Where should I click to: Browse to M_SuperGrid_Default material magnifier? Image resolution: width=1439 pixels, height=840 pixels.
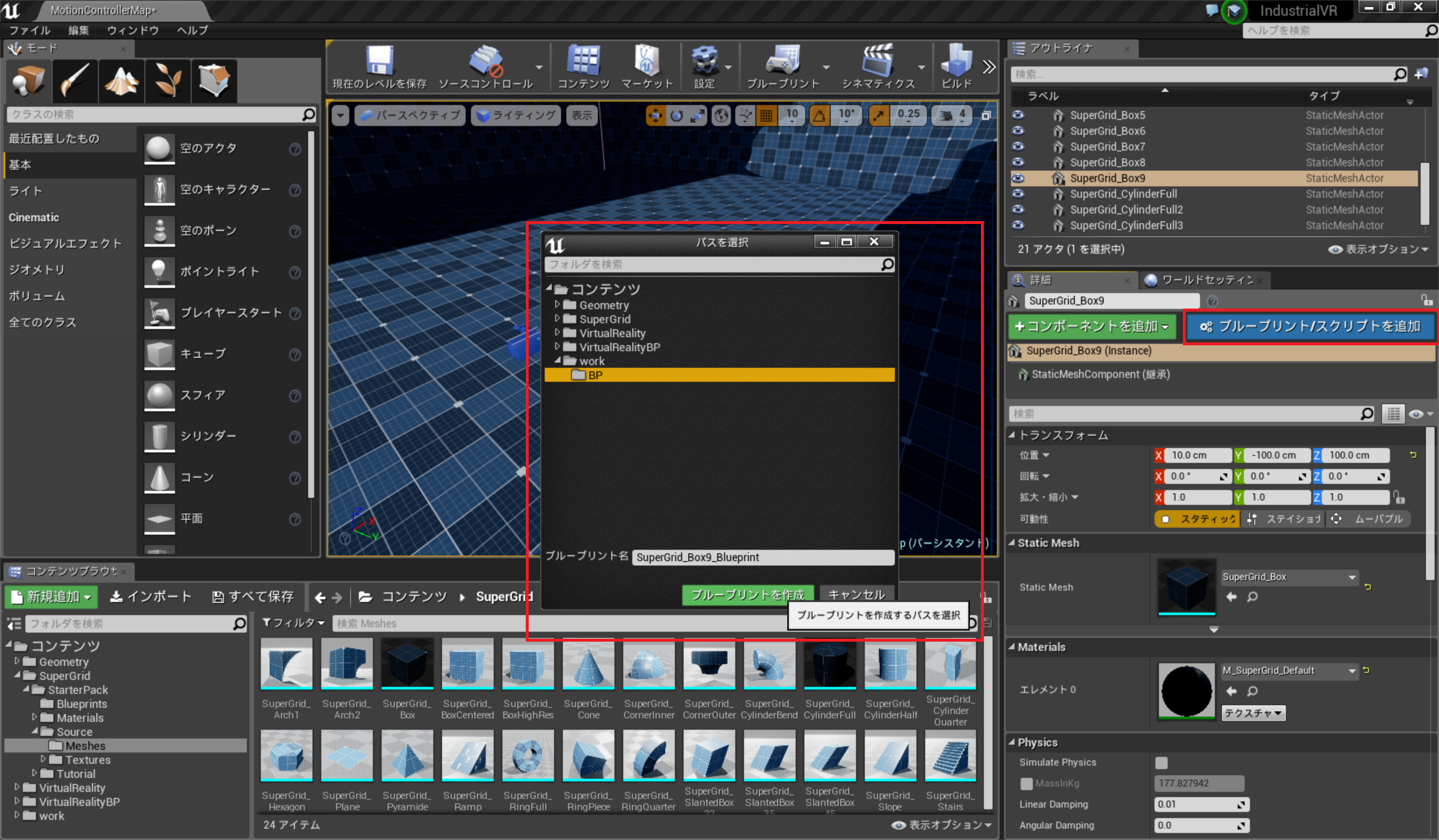click(1252, 691)
